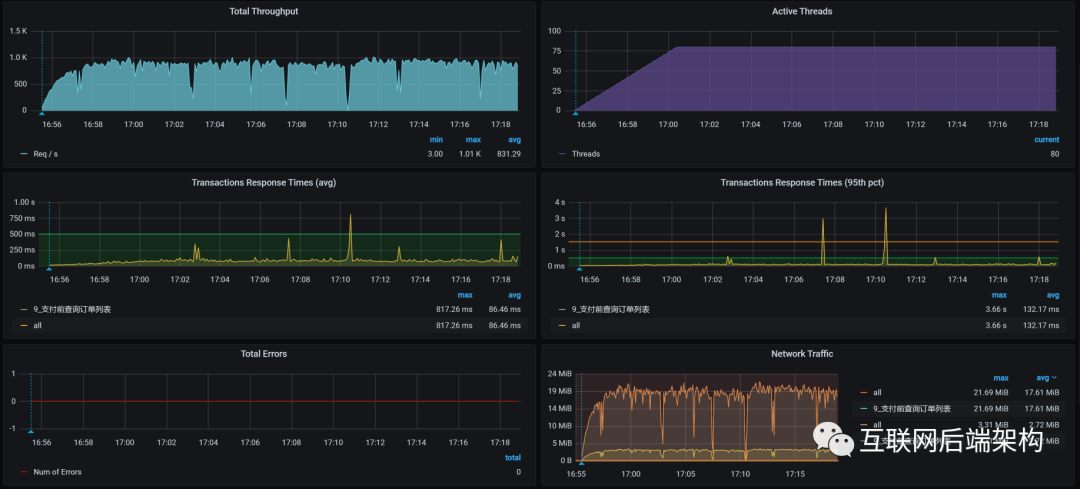Click the current value 80 in Active Threads
The height and width of the screenshot is (489, 1080).
point(1055,154)
